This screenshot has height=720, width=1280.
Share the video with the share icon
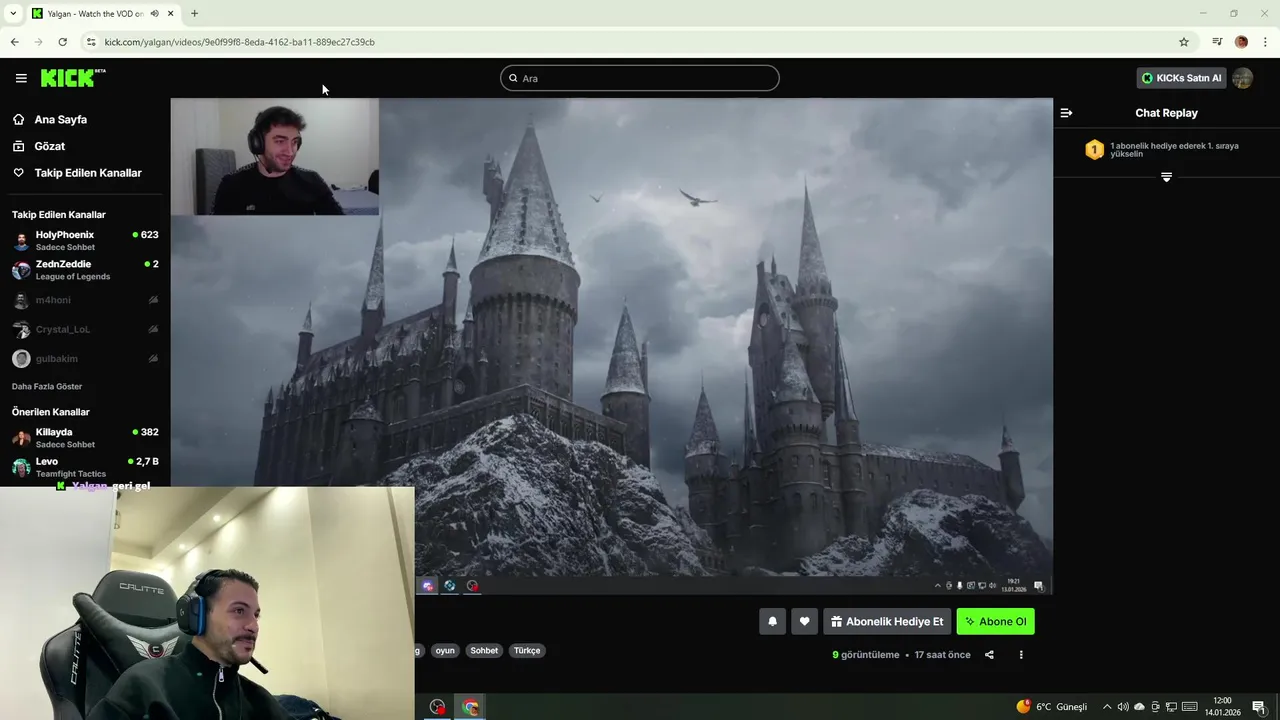(x=989, y=655)
